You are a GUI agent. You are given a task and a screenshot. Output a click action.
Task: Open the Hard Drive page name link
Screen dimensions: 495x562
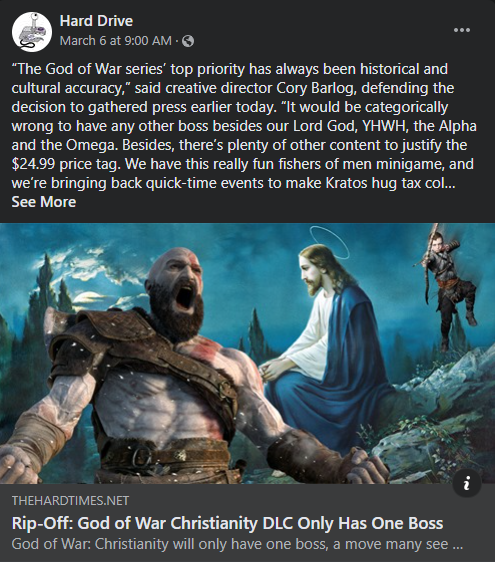tap(96, 21)
